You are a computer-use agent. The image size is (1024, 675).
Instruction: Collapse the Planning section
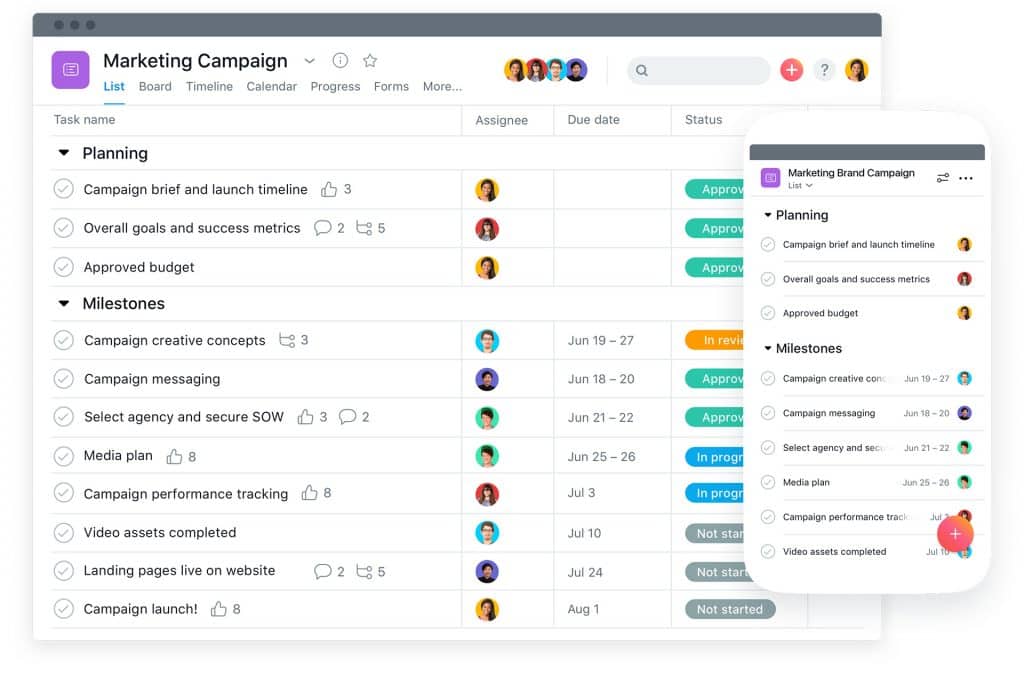coord(65,153)
